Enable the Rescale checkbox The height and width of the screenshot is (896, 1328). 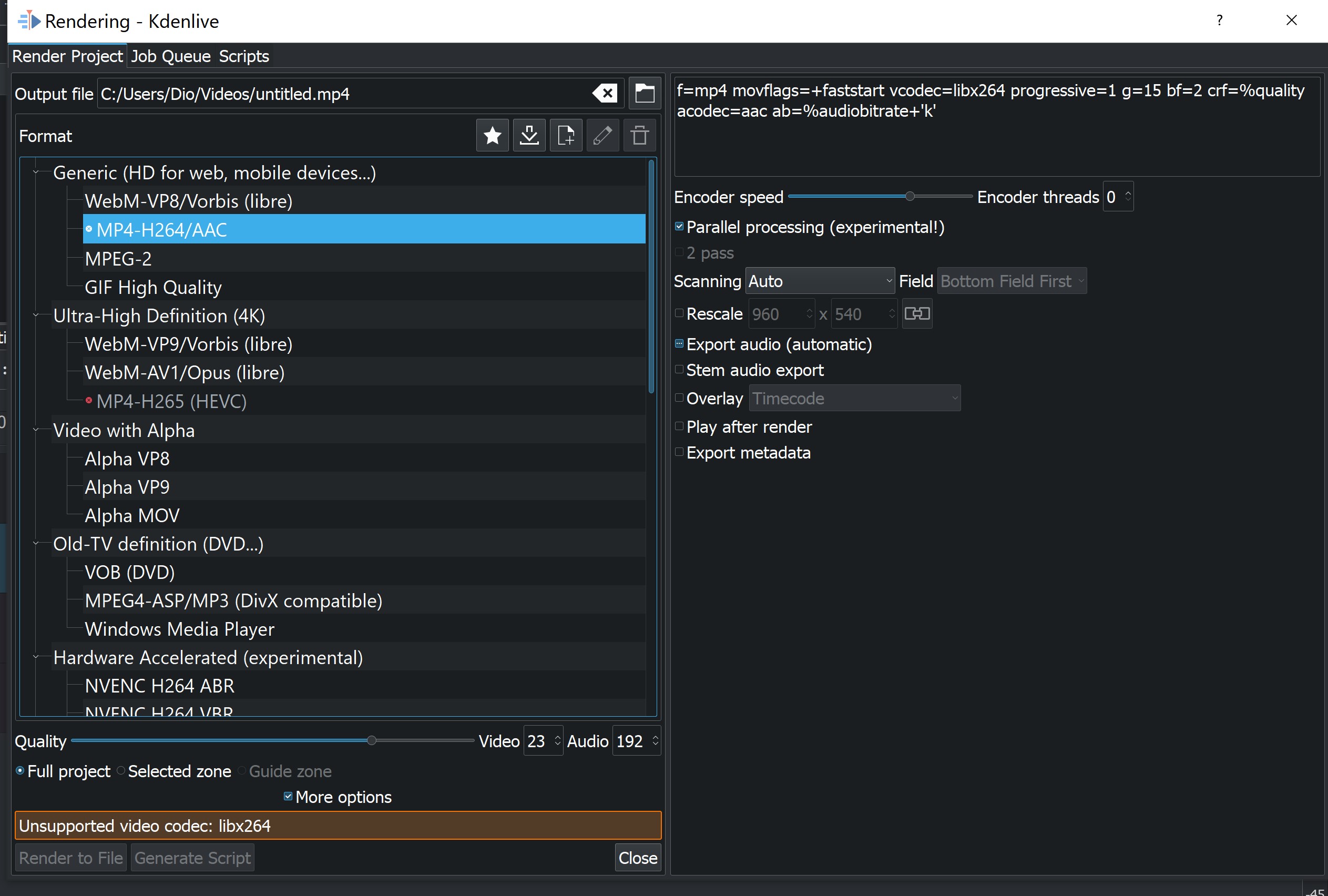(x=679, y=313)
